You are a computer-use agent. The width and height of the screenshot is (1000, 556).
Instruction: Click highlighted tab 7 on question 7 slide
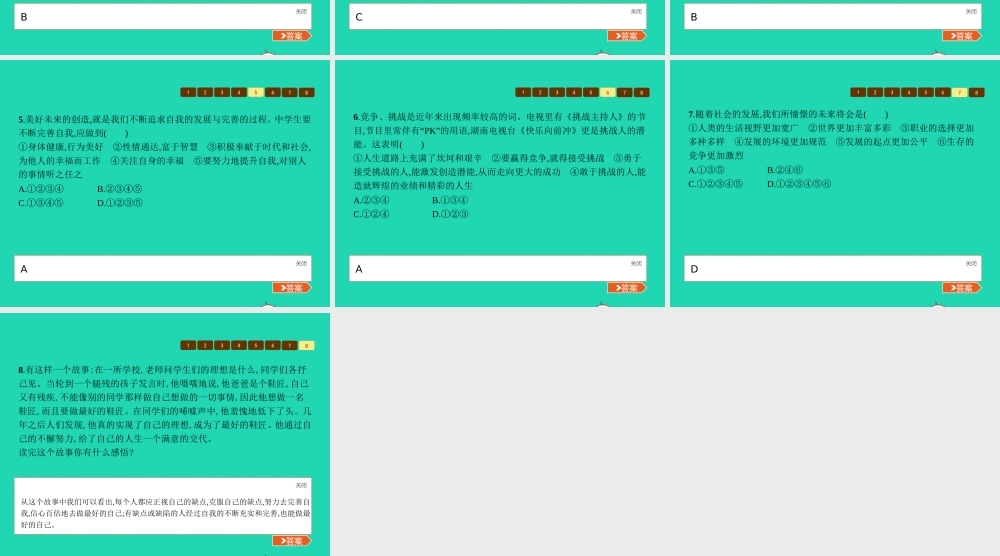tap(959, 92)
